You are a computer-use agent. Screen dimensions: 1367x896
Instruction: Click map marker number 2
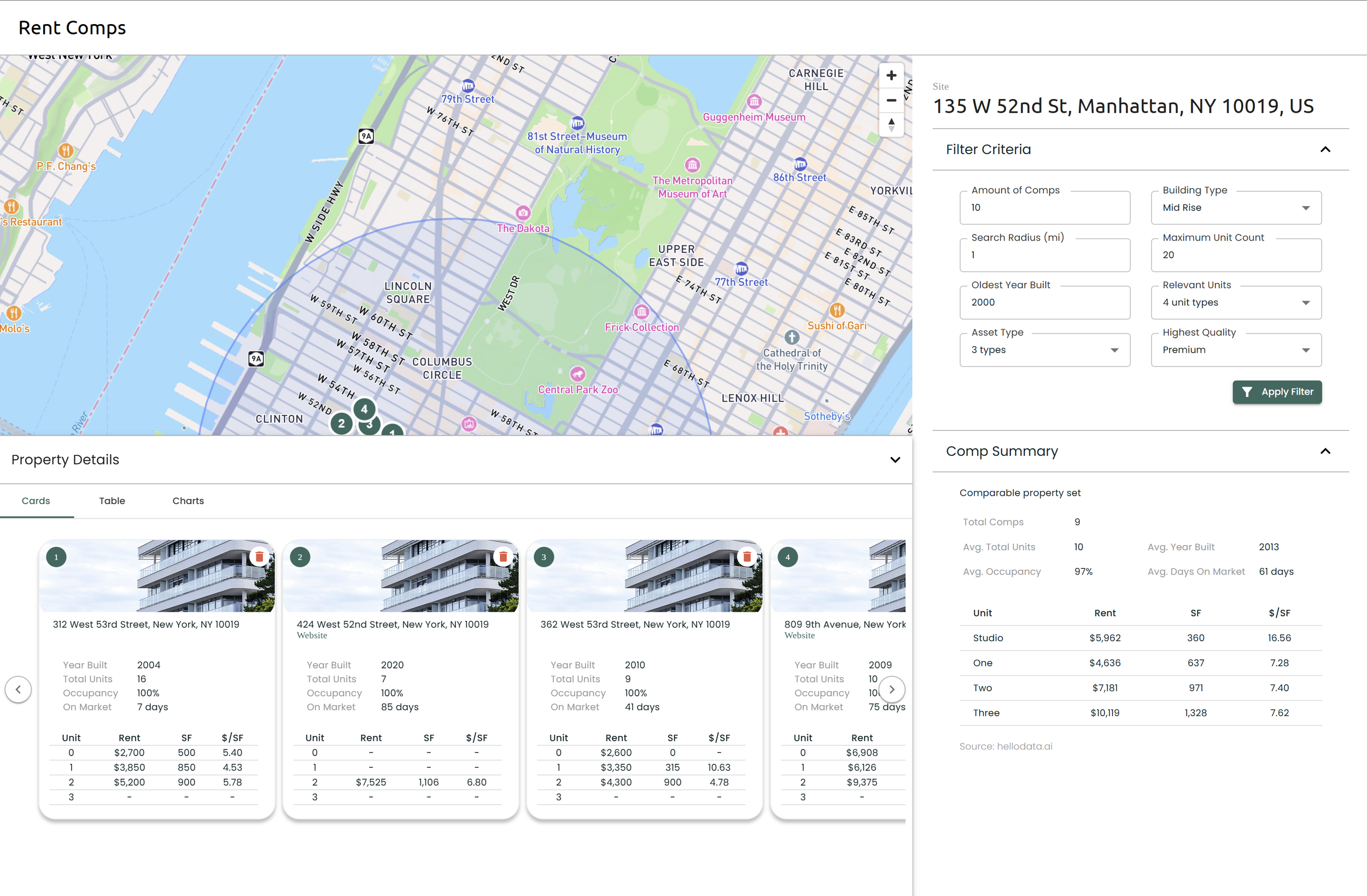(342, 424)
